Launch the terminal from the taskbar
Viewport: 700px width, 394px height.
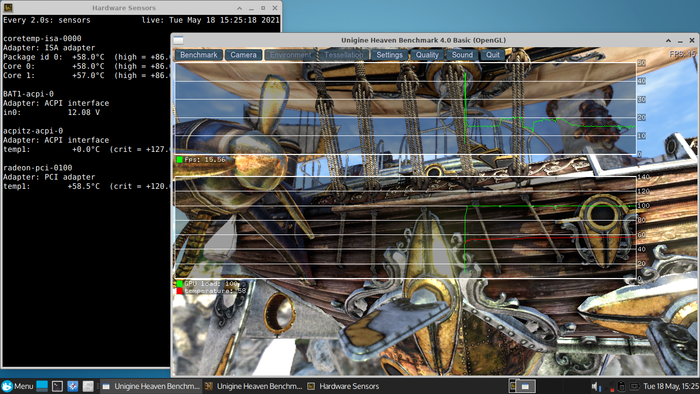click(x=57, y=386)
